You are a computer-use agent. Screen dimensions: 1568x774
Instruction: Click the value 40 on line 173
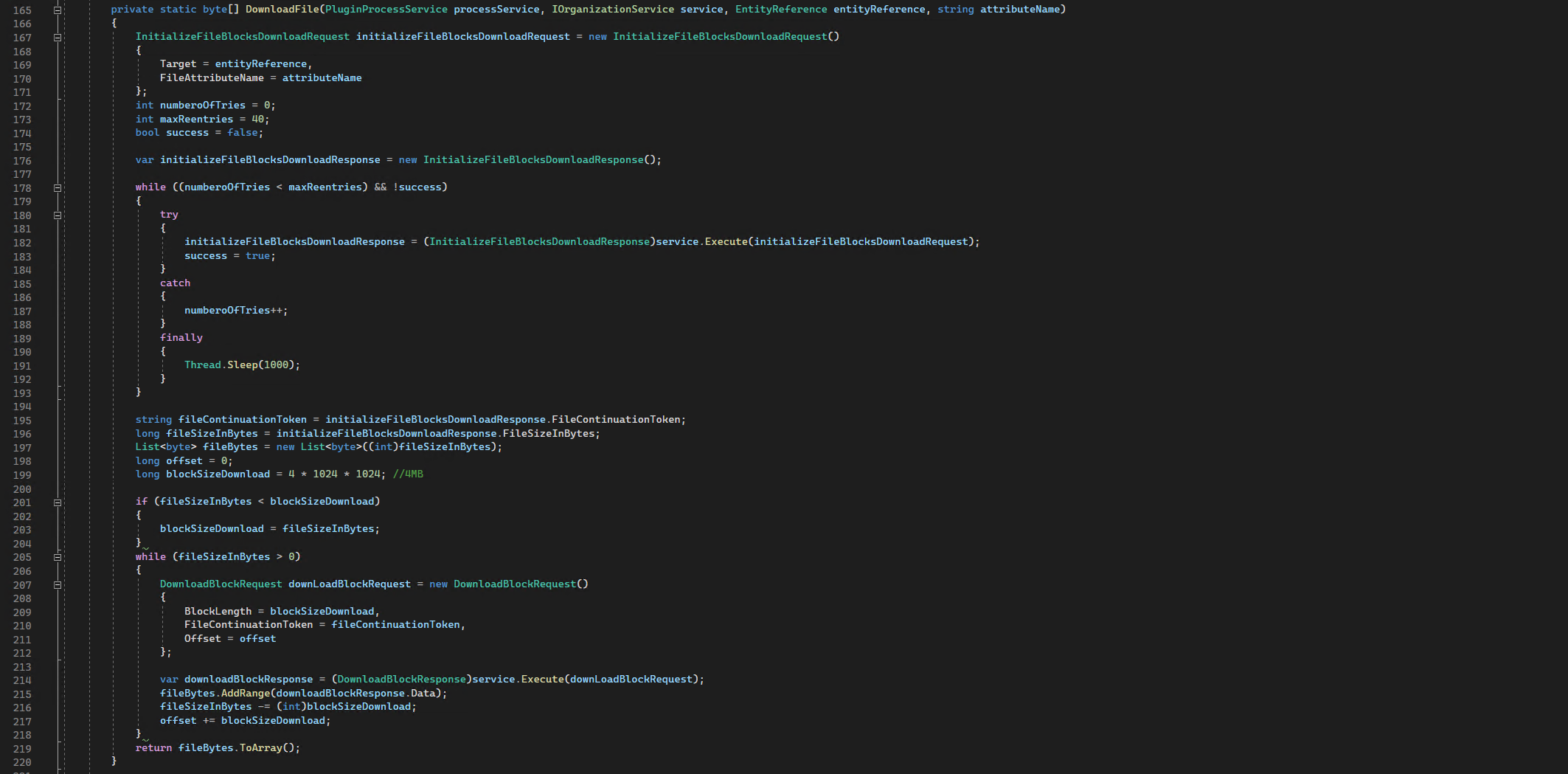pyautogui.click(x=257, y=119)
